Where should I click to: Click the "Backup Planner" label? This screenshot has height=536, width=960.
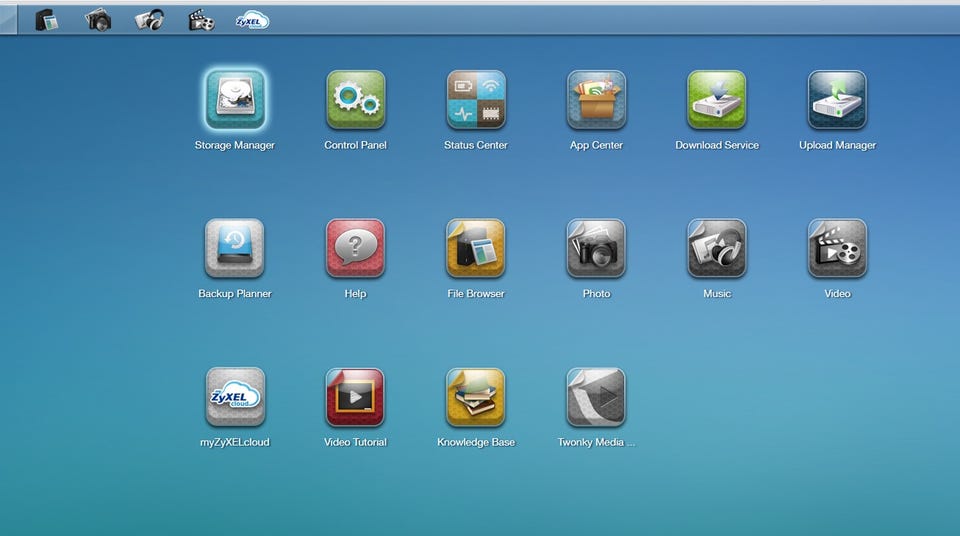[234, 293]
